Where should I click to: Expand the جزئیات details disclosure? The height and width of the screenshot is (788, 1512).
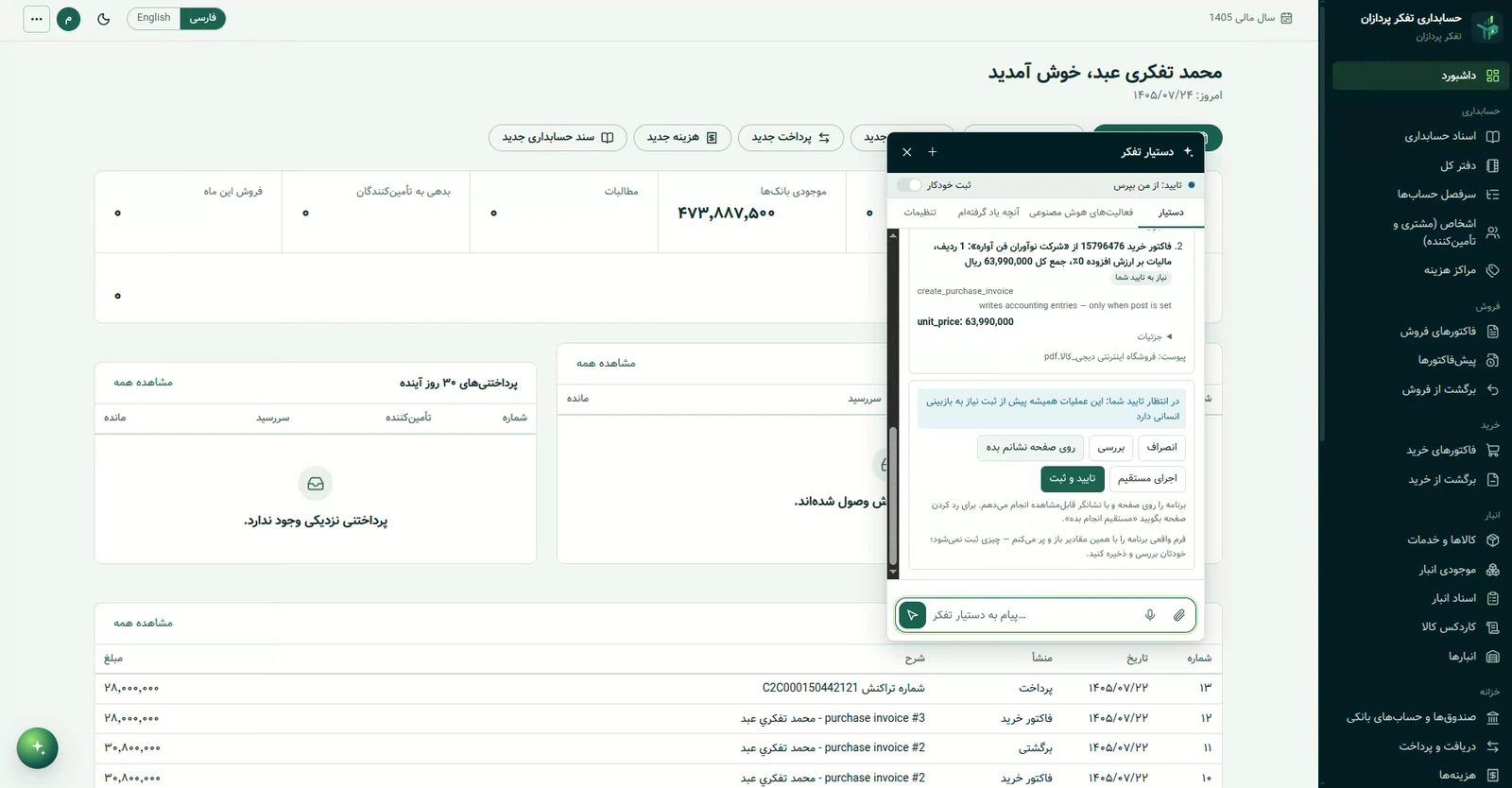pyautogui.click(x=1154, y=336)
